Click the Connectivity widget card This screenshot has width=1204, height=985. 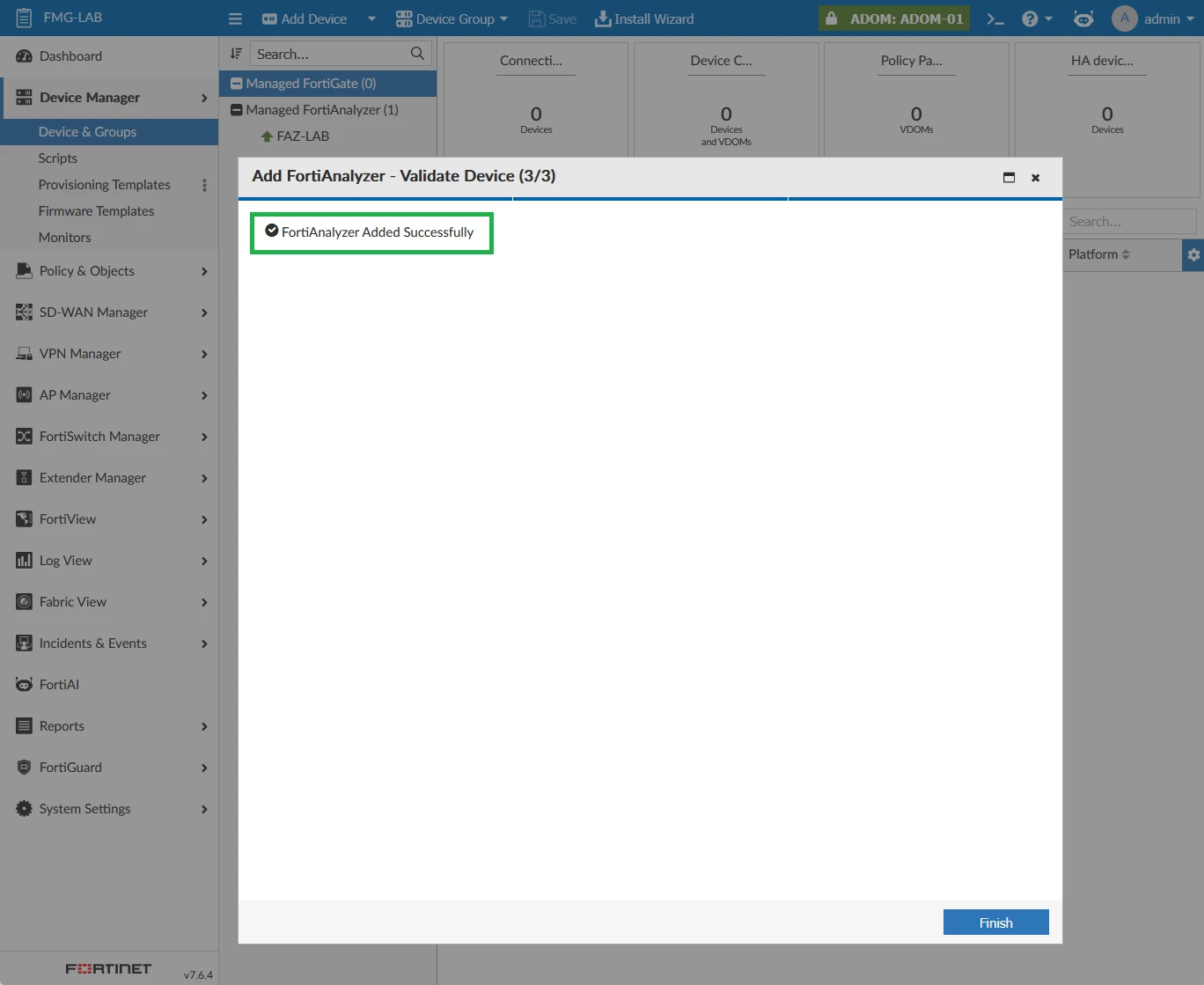536,99
